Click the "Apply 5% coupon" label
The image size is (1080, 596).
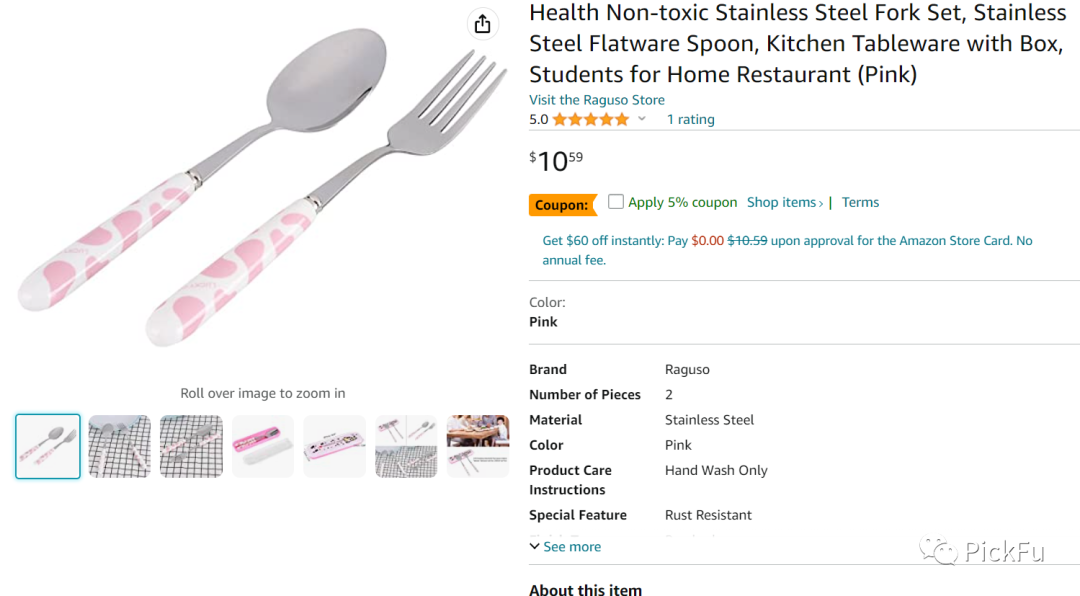(x=684, y=201)
